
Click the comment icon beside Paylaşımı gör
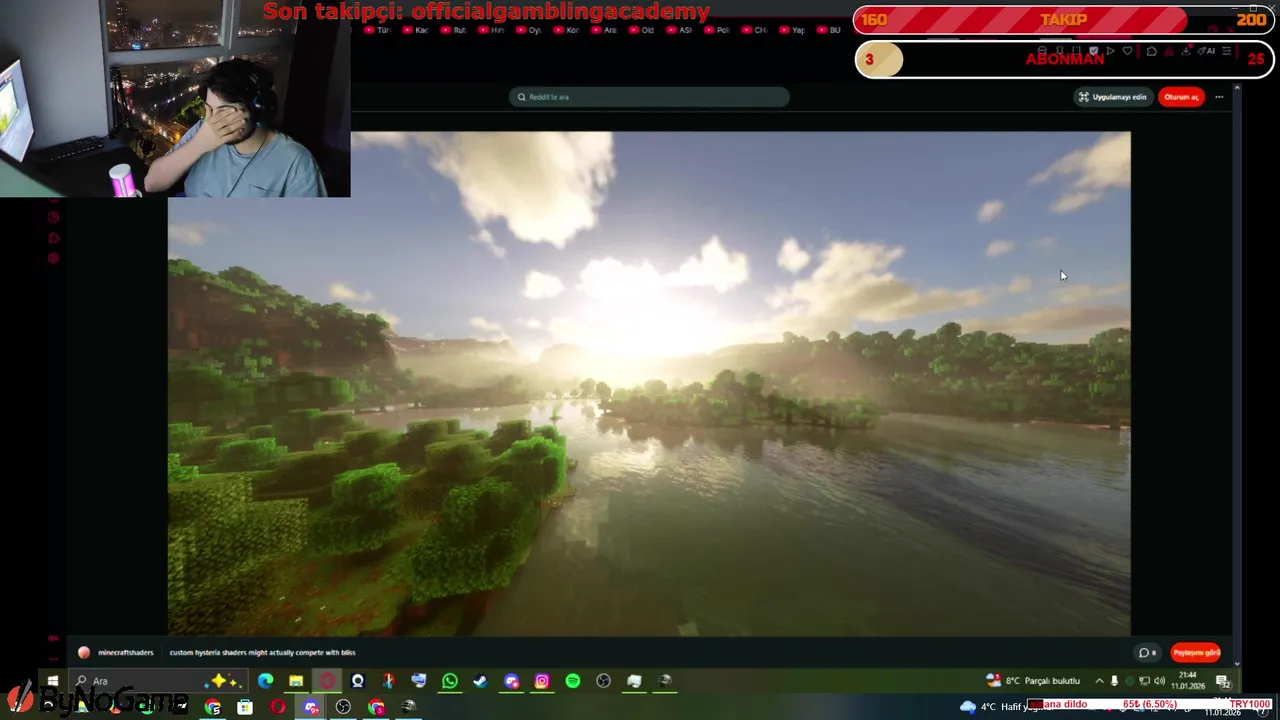click(1146, 653)
